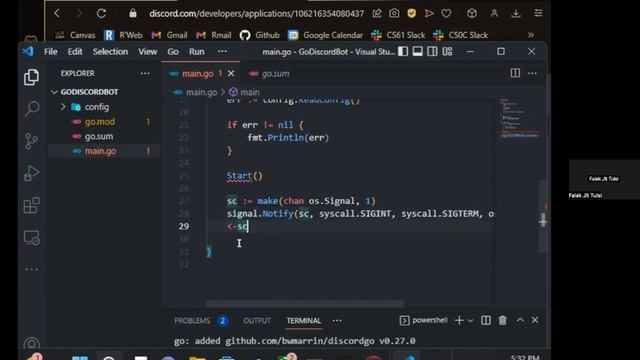Viewport: 640px width, 360px height.
Task: Reload the browser page
Action: [x=101, y=13]
